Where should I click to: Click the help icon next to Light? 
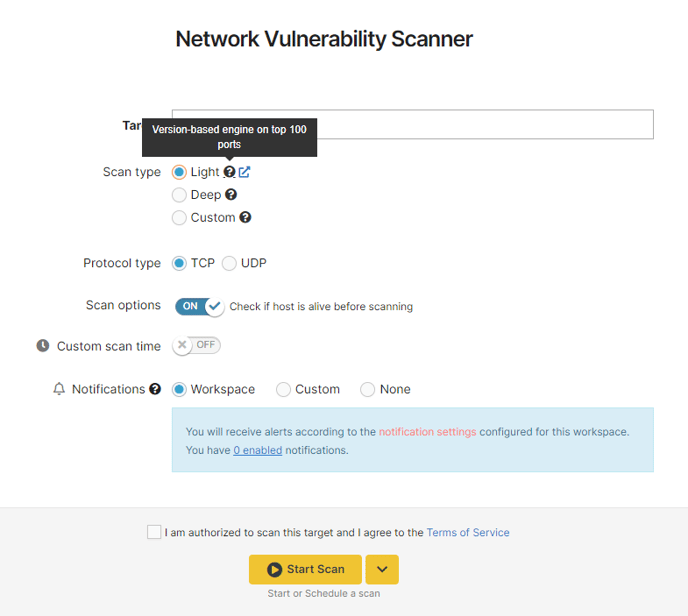coord(229,172)
